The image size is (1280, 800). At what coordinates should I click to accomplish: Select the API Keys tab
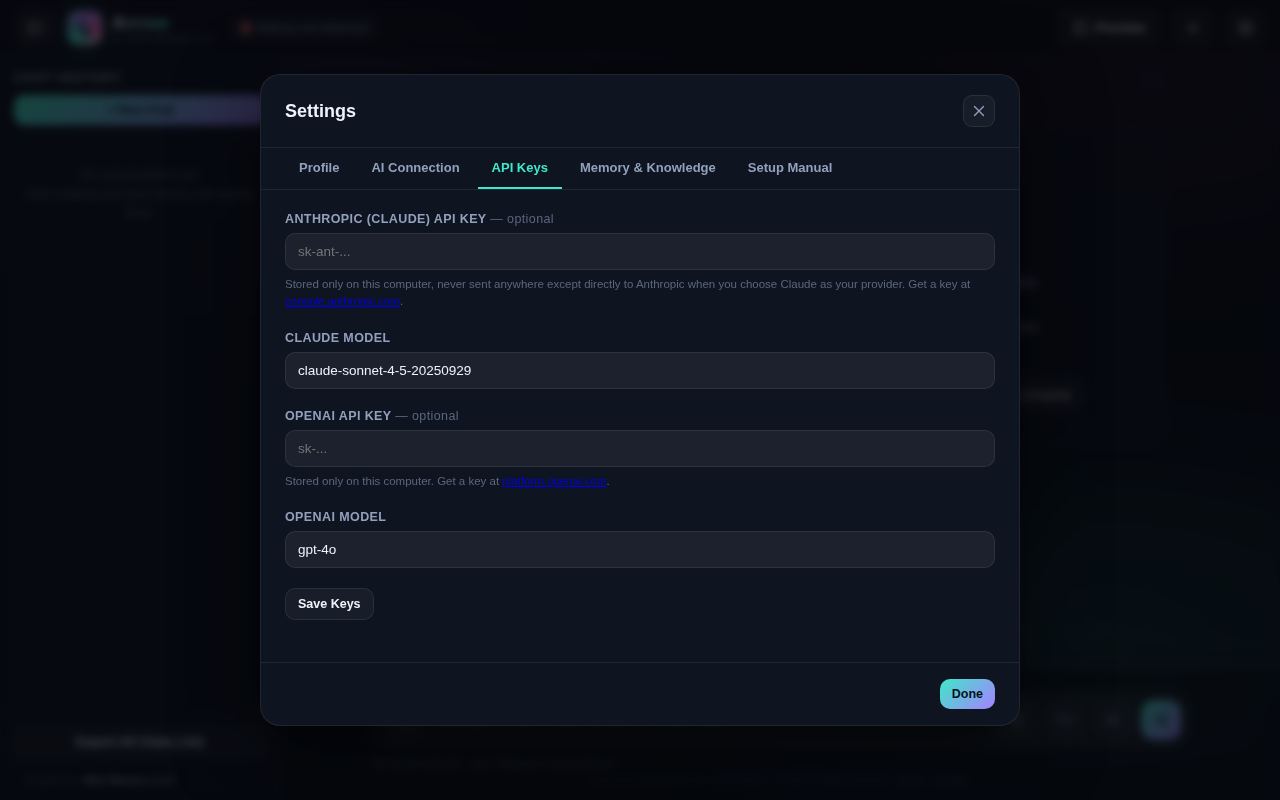point(520,168)
